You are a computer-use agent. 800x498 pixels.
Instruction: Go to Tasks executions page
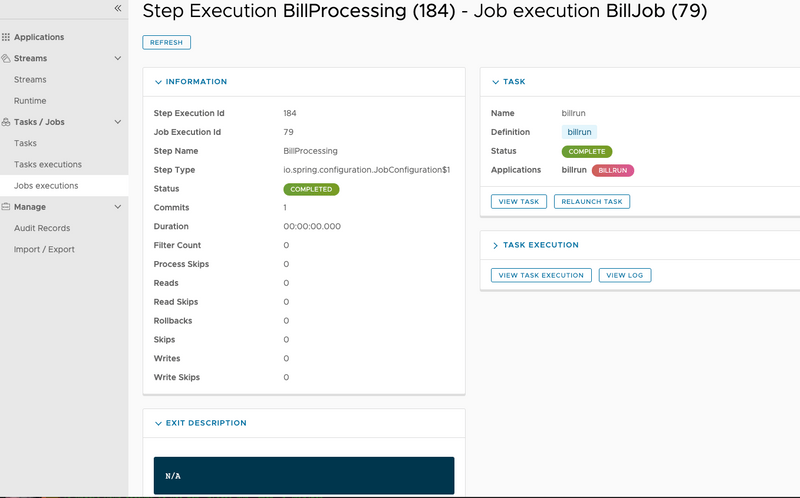[48, 164]
